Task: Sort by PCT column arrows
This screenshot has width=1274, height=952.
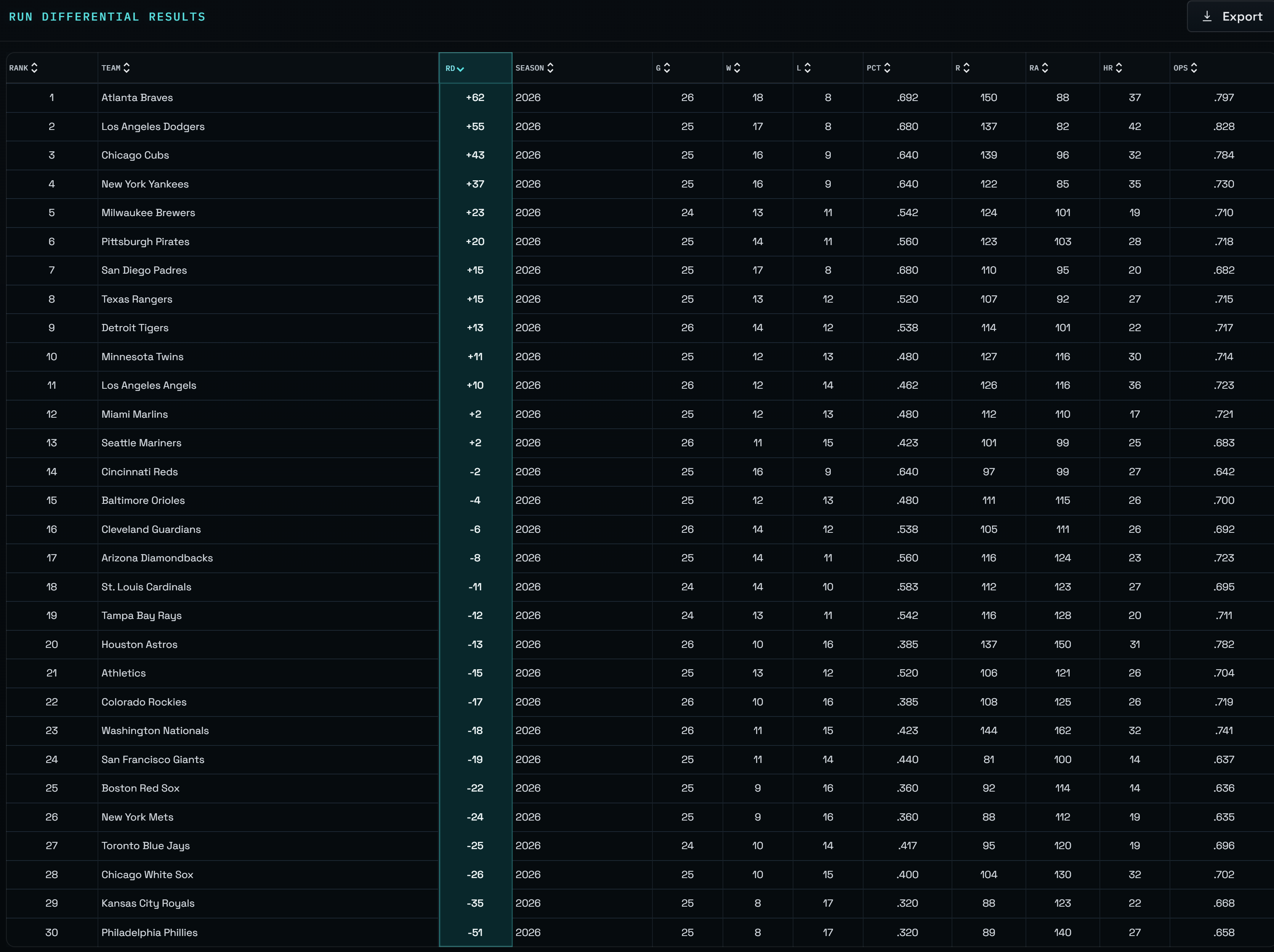Action: click(887, 68)
